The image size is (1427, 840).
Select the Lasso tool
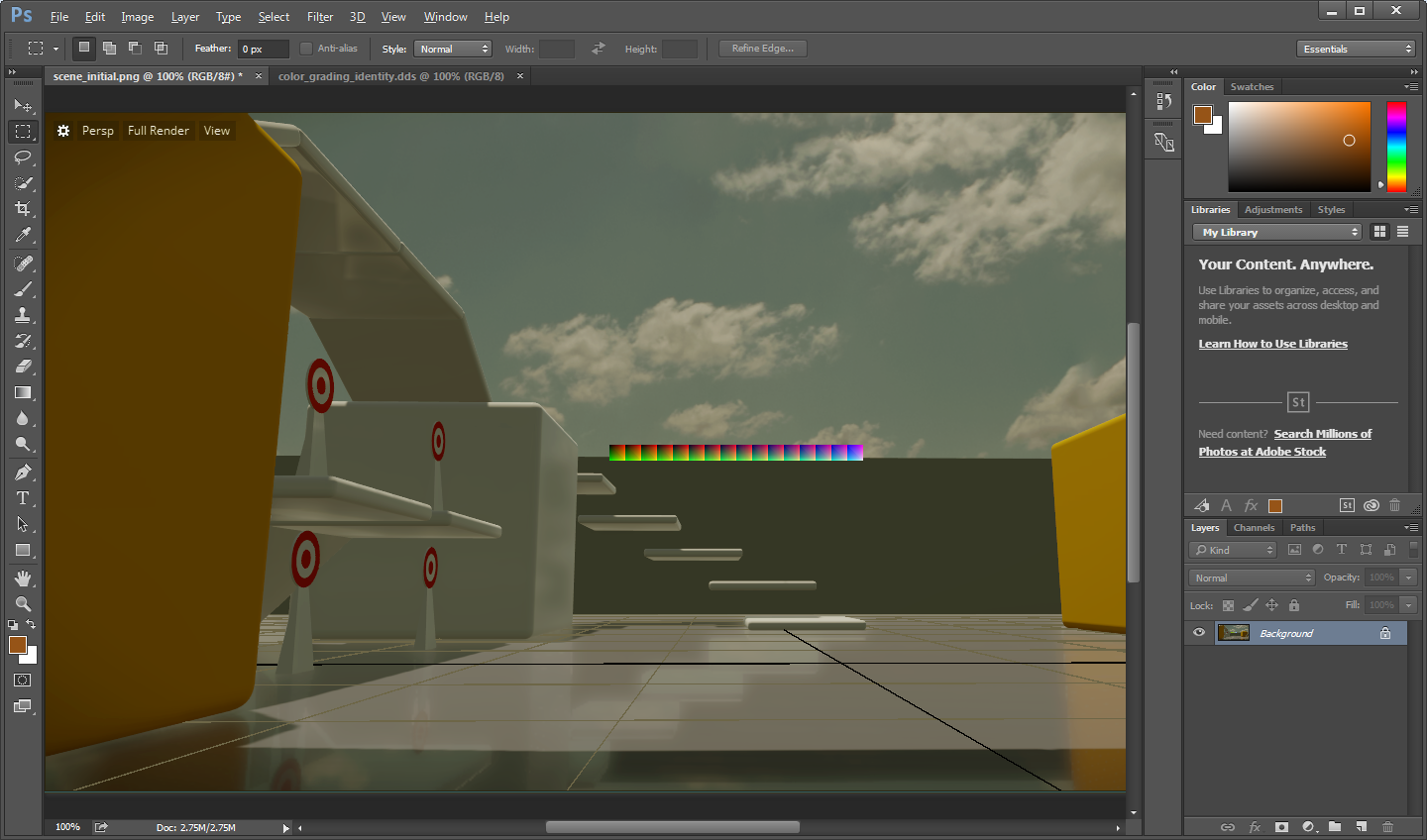click(23, 157)
